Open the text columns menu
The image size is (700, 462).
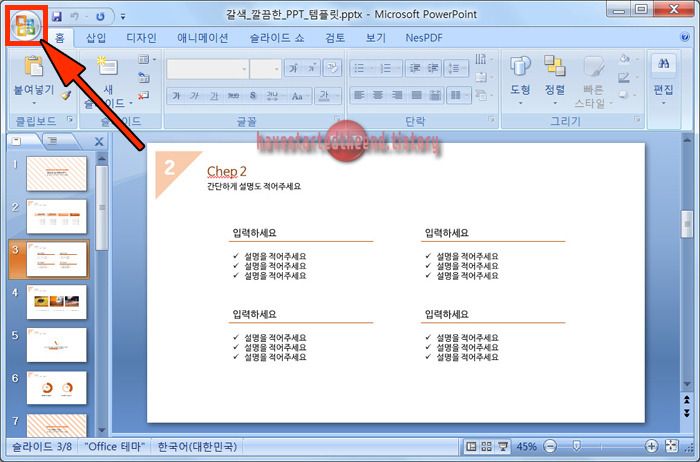coord(458,95)
